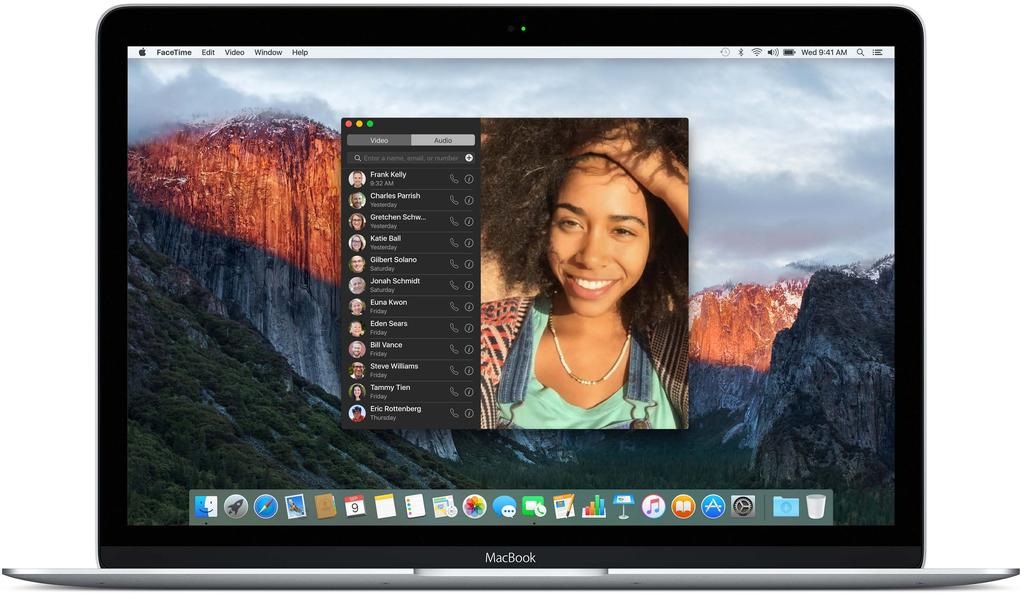Viewport: 1024px width, 599px height.
Task: Open the info icon for Steve Williams
Action: (469, 370)
